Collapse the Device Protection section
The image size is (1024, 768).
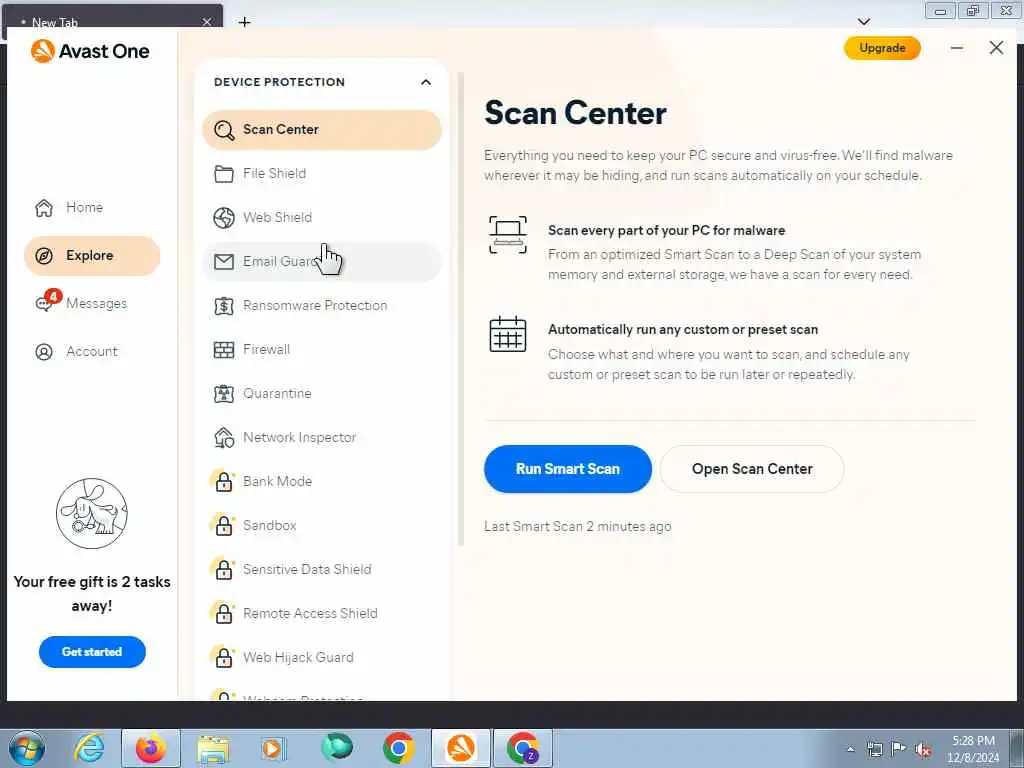click(426, 82)
